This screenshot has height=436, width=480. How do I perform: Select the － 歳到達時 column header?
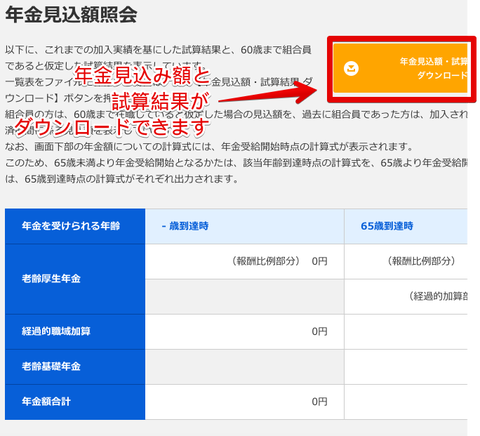tap(245, 226)
